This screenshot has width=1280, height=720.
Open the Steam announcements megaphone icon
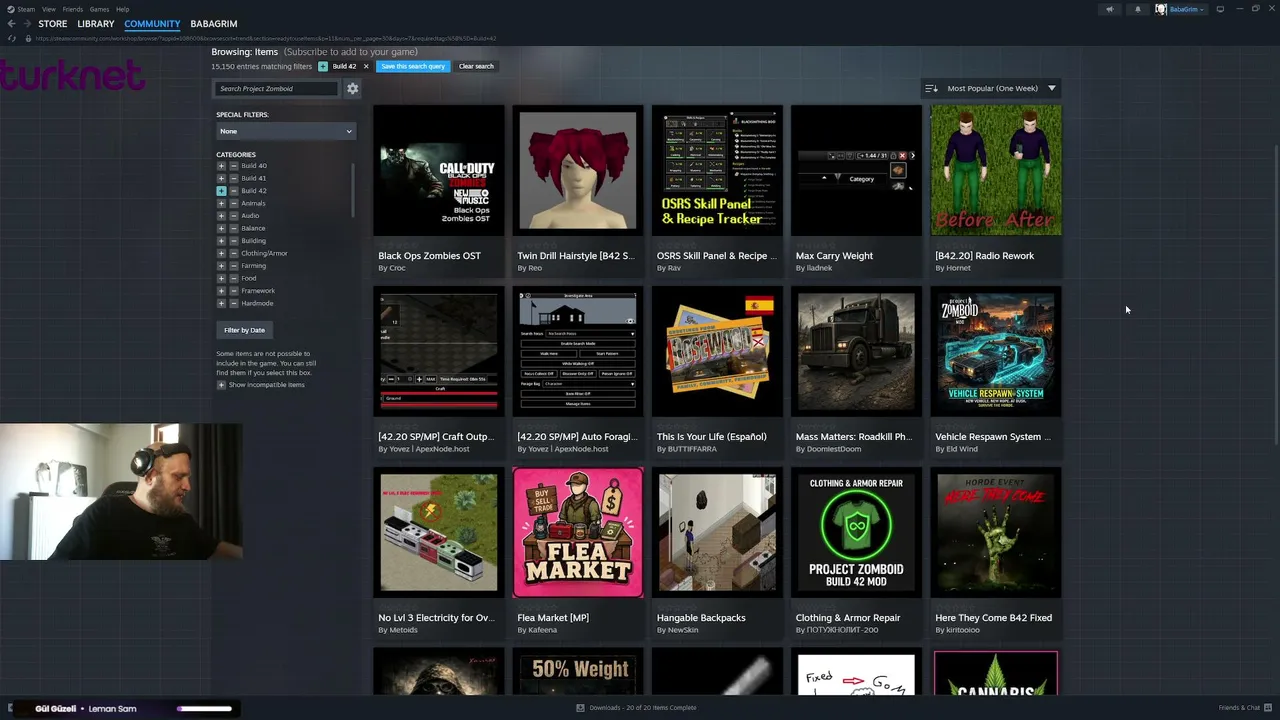click(1109, 9)
